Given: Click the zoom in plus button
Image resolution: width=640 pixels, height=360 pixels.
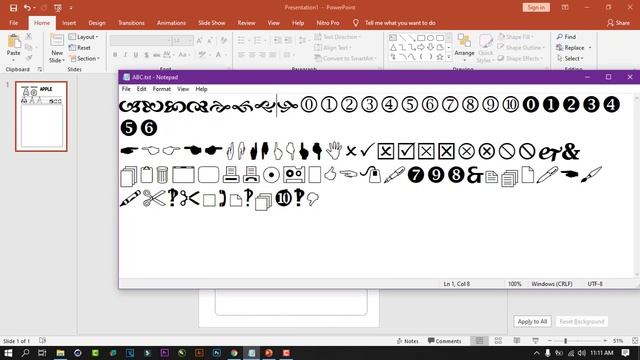Looking at the screenshot, I should [x=604, y=341].
